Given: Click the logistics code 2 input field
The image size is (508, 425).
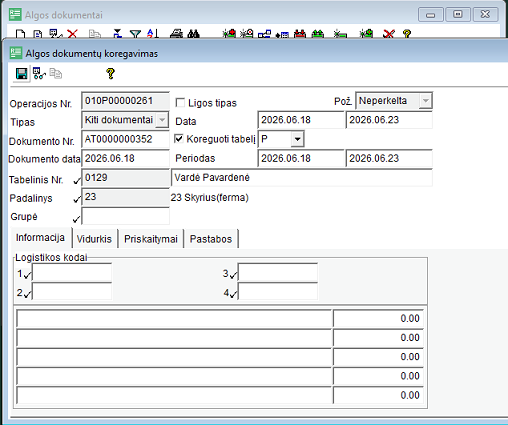Looking at the screenshot, I should pyautogui.click(x=72, y=291).
